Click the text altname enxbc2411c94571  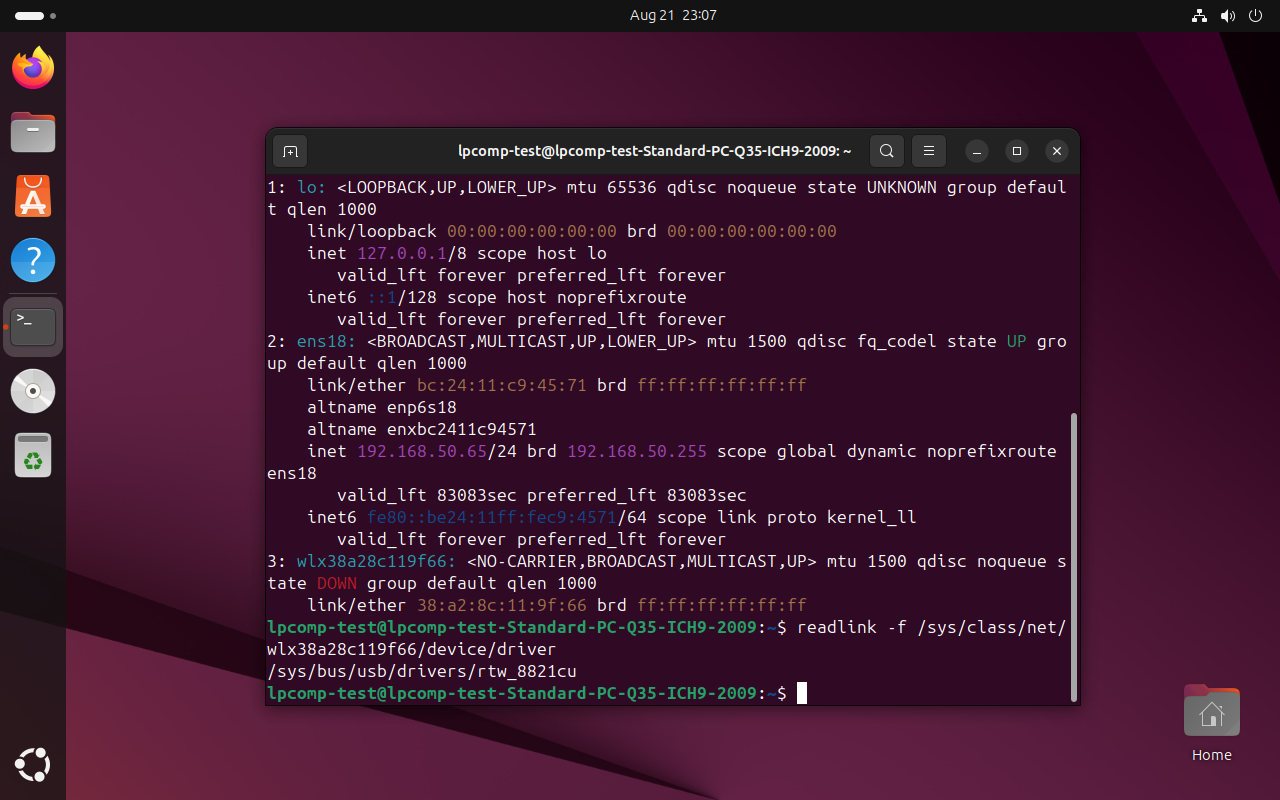pyautogui.click(x=422, y=429)
